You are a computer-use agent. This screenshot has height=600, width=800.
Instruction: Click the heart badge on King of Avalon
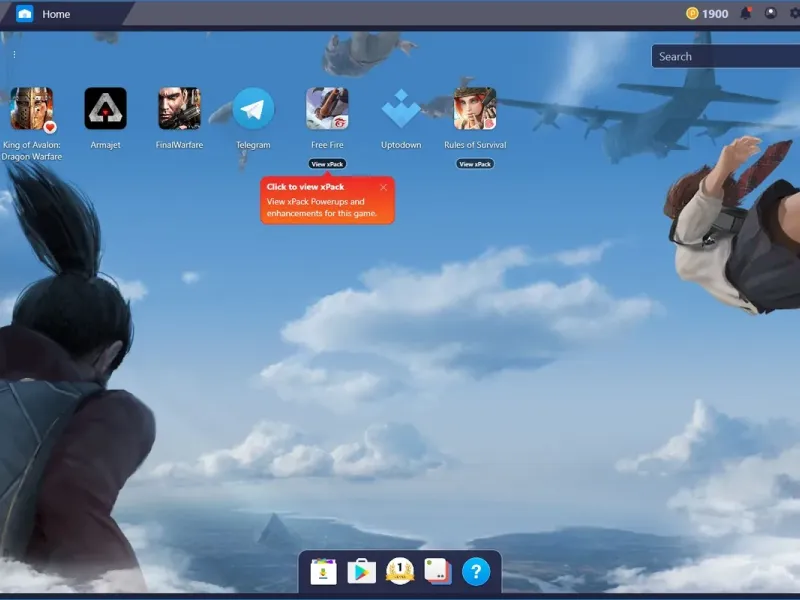click(x=49, y=127)
